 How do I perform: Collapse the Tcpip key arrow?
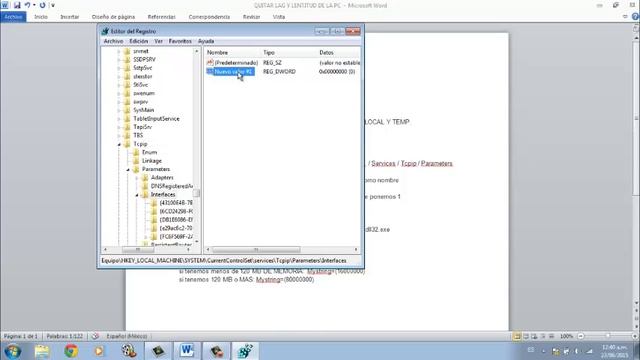coord(119,144)
